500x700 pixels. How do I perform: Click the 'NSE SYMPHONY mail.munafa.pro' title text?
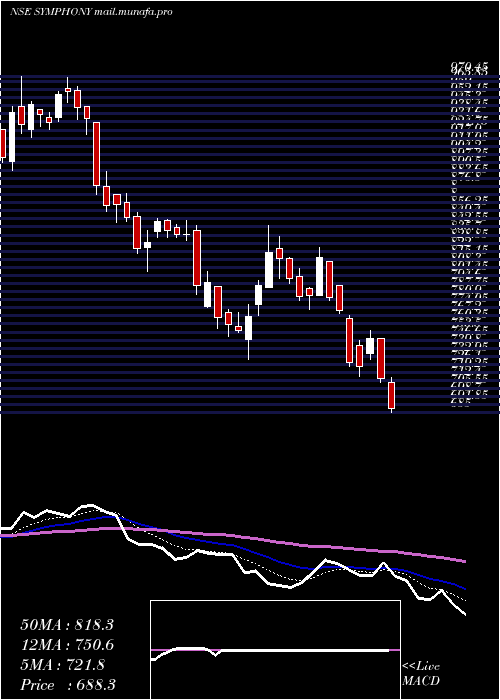tap(91, 12)
